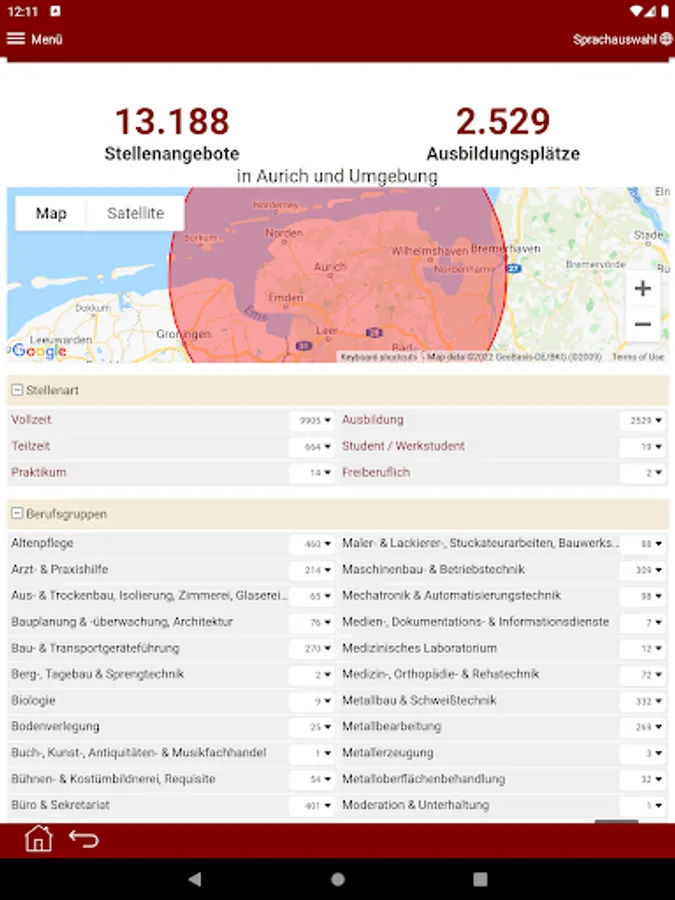
Task: Click Moderation & Unterhaltung row
Action: click(416, 805)
